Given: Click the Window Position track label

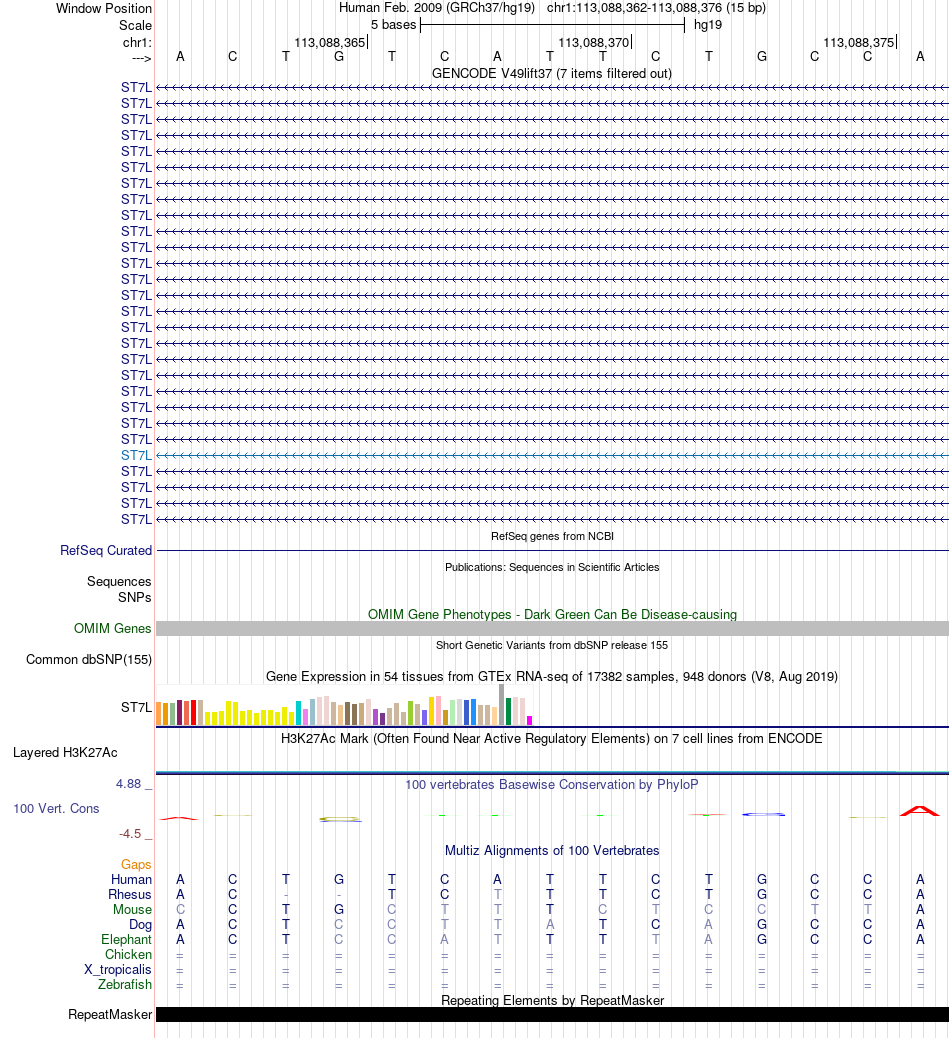Looking at the screenshot, I should (104, 9).
